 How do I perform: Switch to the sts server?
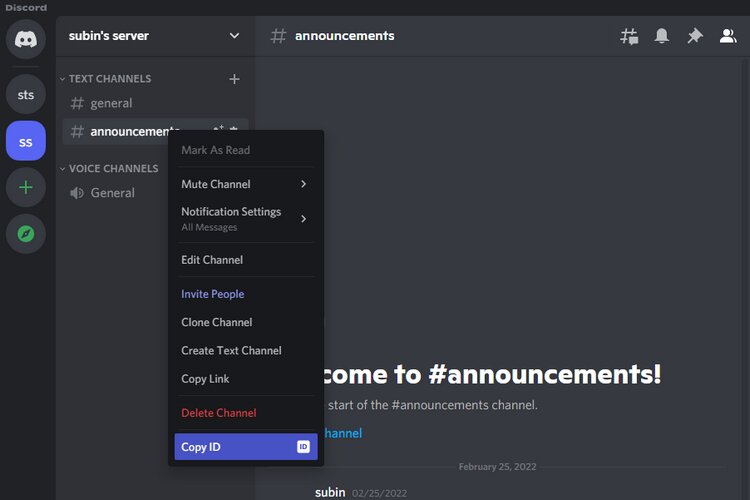coord(26,94)
